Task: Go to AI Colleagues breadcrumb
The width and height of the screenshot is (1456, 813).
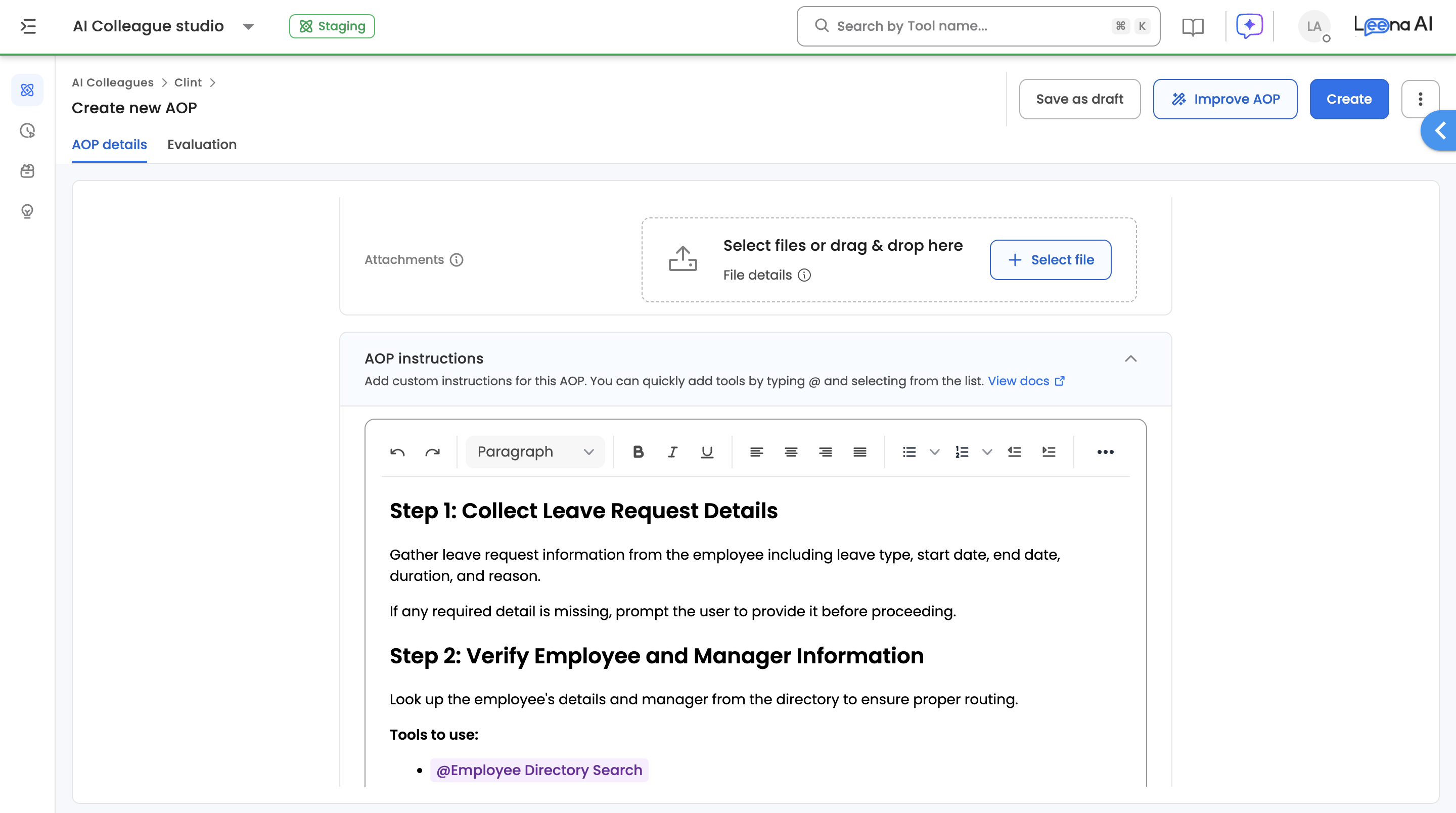Action: (112, 82)
